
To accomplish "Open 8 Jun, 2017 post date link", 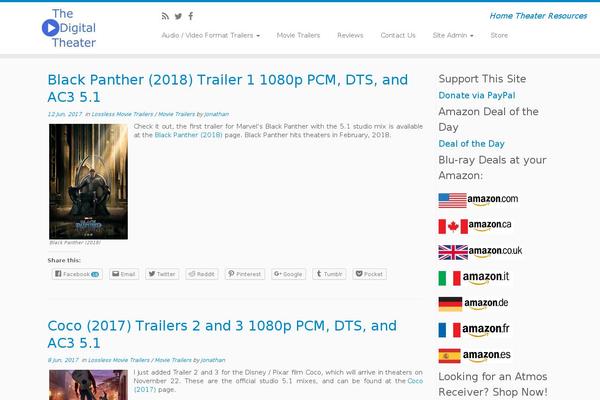I will [x=63, y=360].
